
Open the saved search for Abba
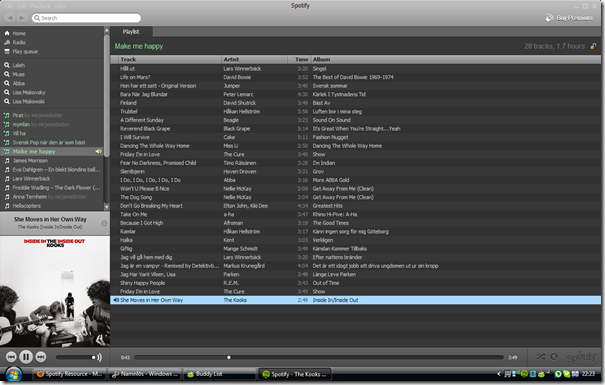[19, 83]
